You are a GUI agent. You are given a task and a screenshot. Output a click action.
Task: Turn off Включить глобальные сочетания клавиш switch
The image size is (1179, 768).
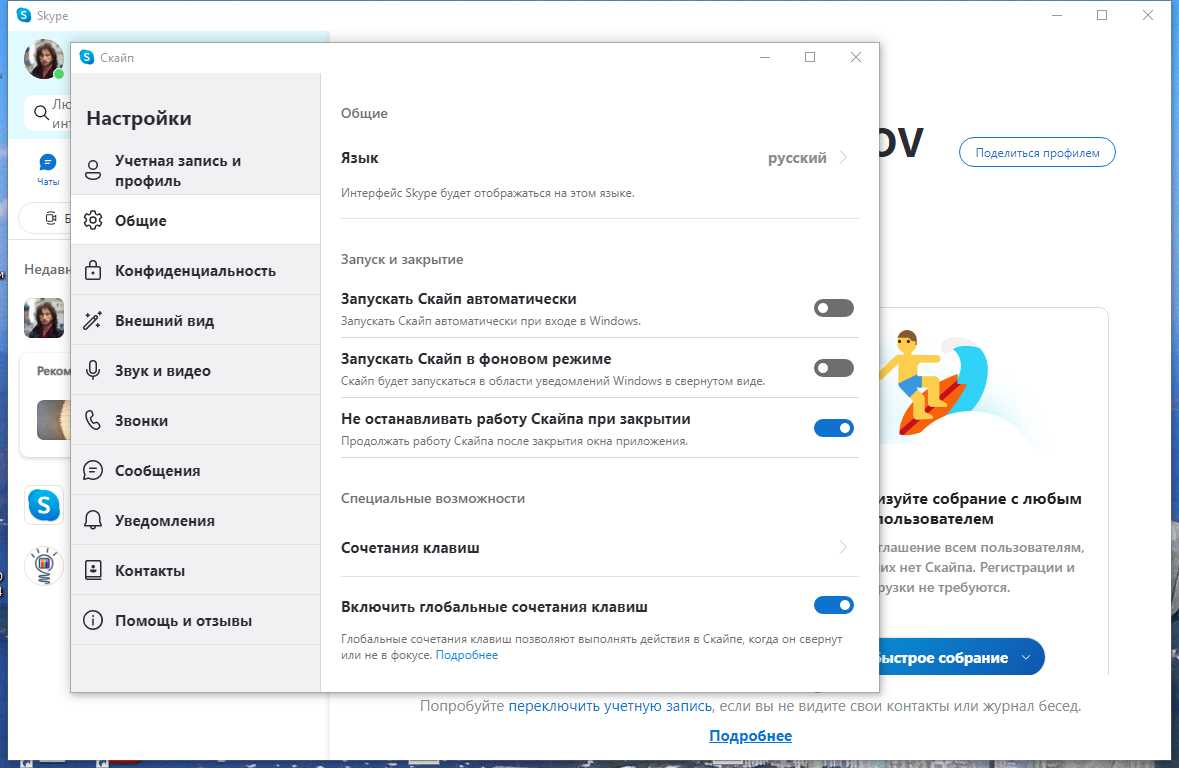coord(833,605)
